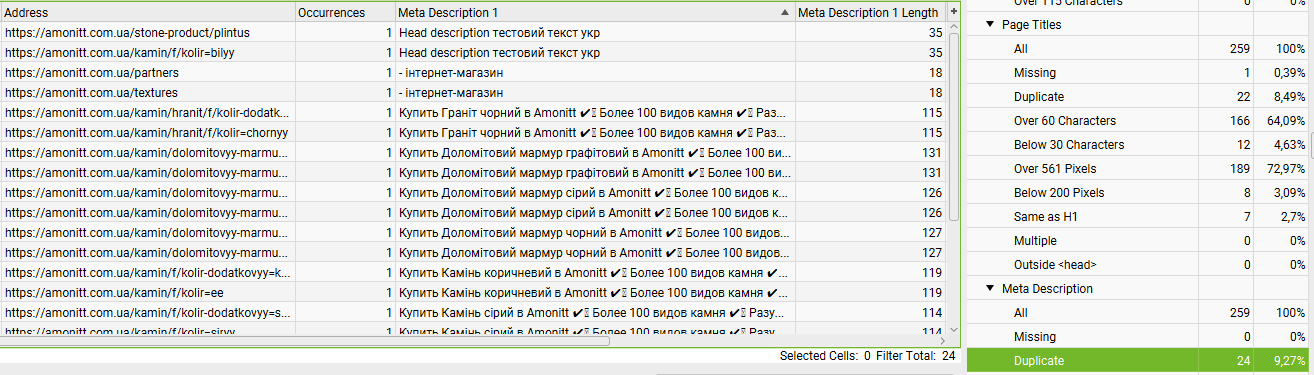The height and width of the screenshot is (375, 1314).
Task: Select the stone-product/plintus URL row
Action: (474, 33)
